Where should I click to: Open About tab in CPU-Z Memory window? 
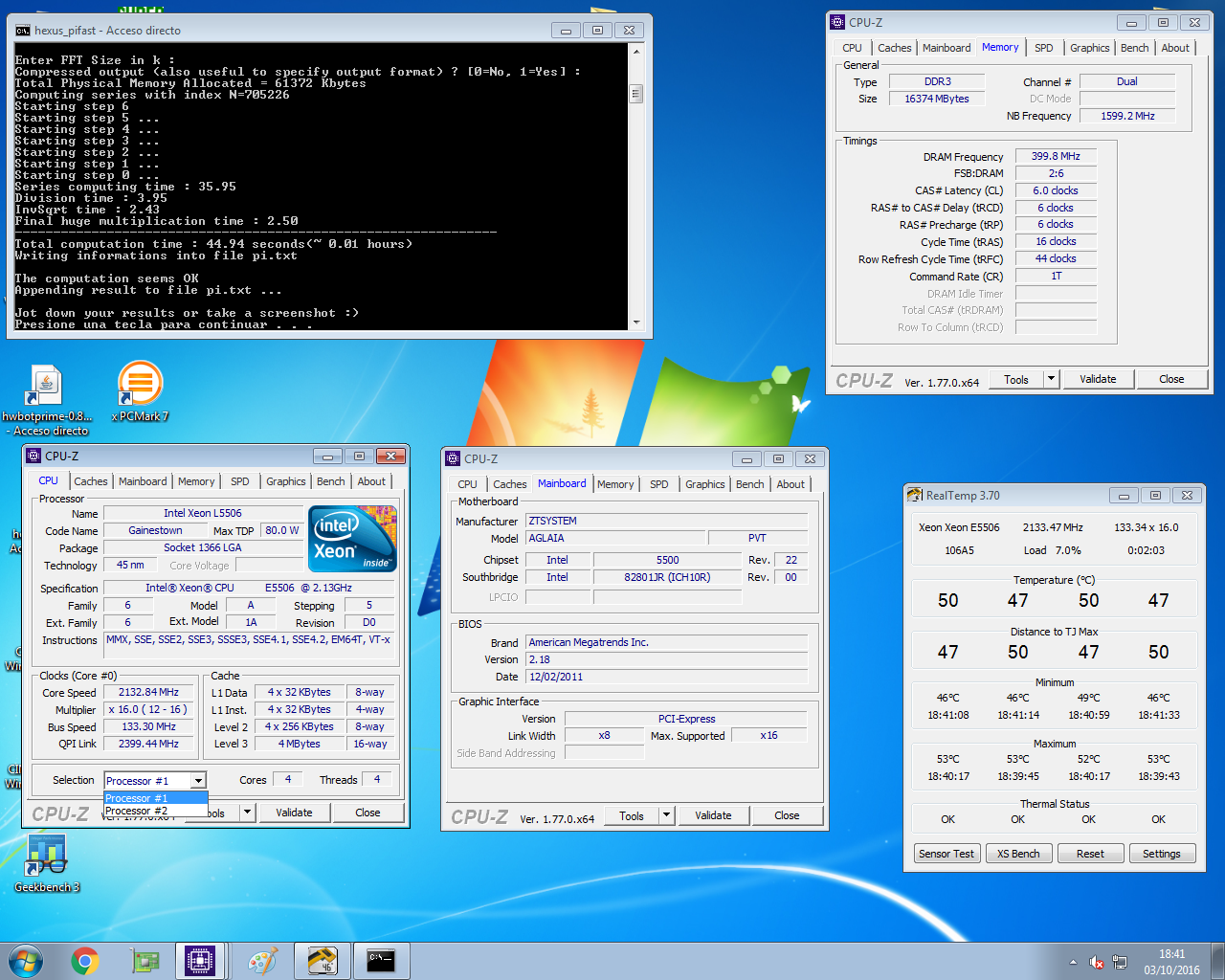1175,48
